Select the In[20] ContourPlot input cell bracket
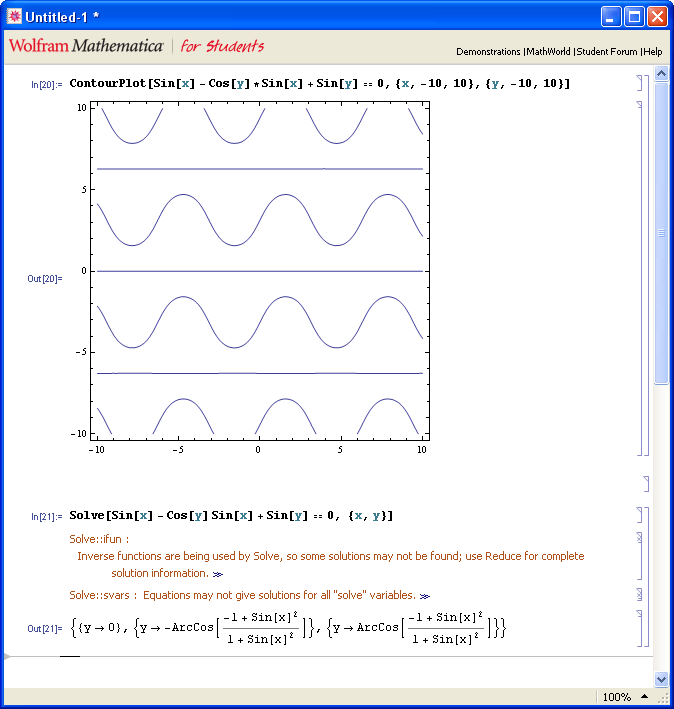674x709 pixels. [x=639, y=84]
